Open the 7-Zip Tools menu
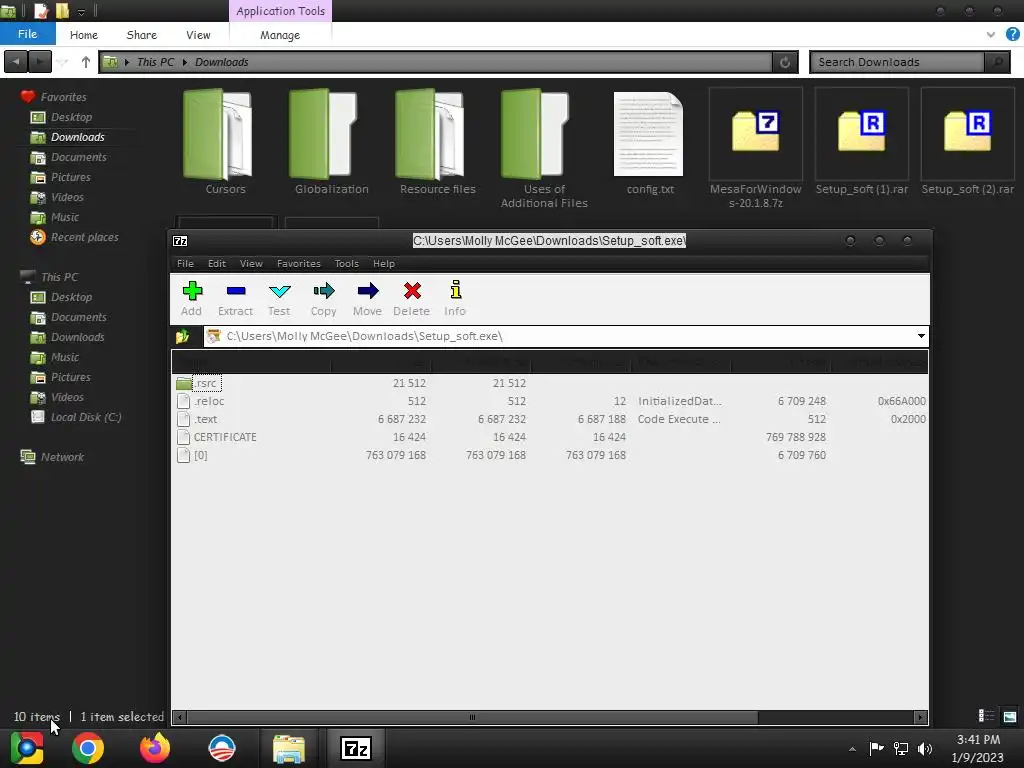The height and width of the screenshot is (768, 1024). click(346, 263)
